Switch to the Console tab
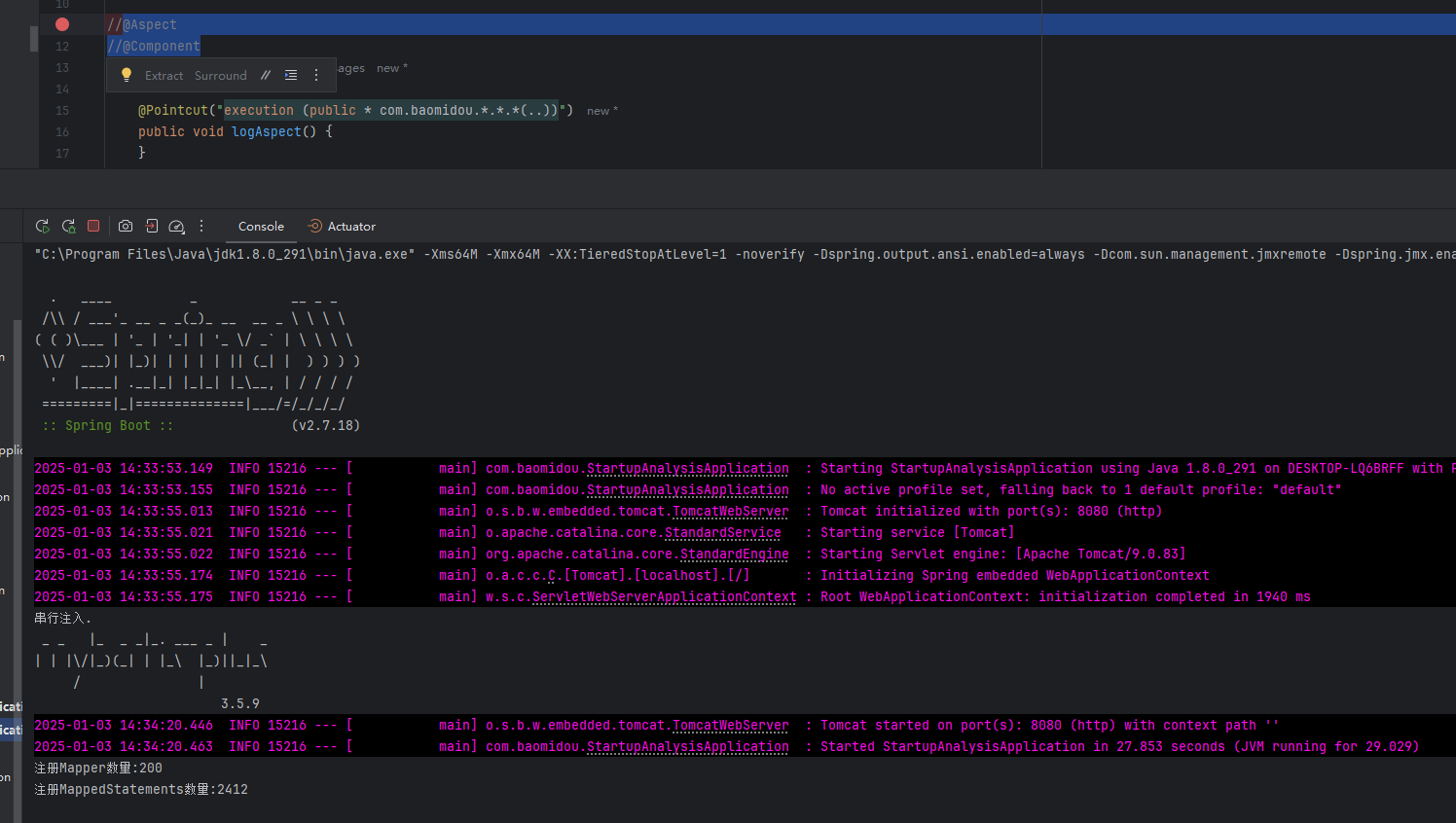Image resolution: width=1456 pixels, height=823 pixels. [x=261, y=226]
